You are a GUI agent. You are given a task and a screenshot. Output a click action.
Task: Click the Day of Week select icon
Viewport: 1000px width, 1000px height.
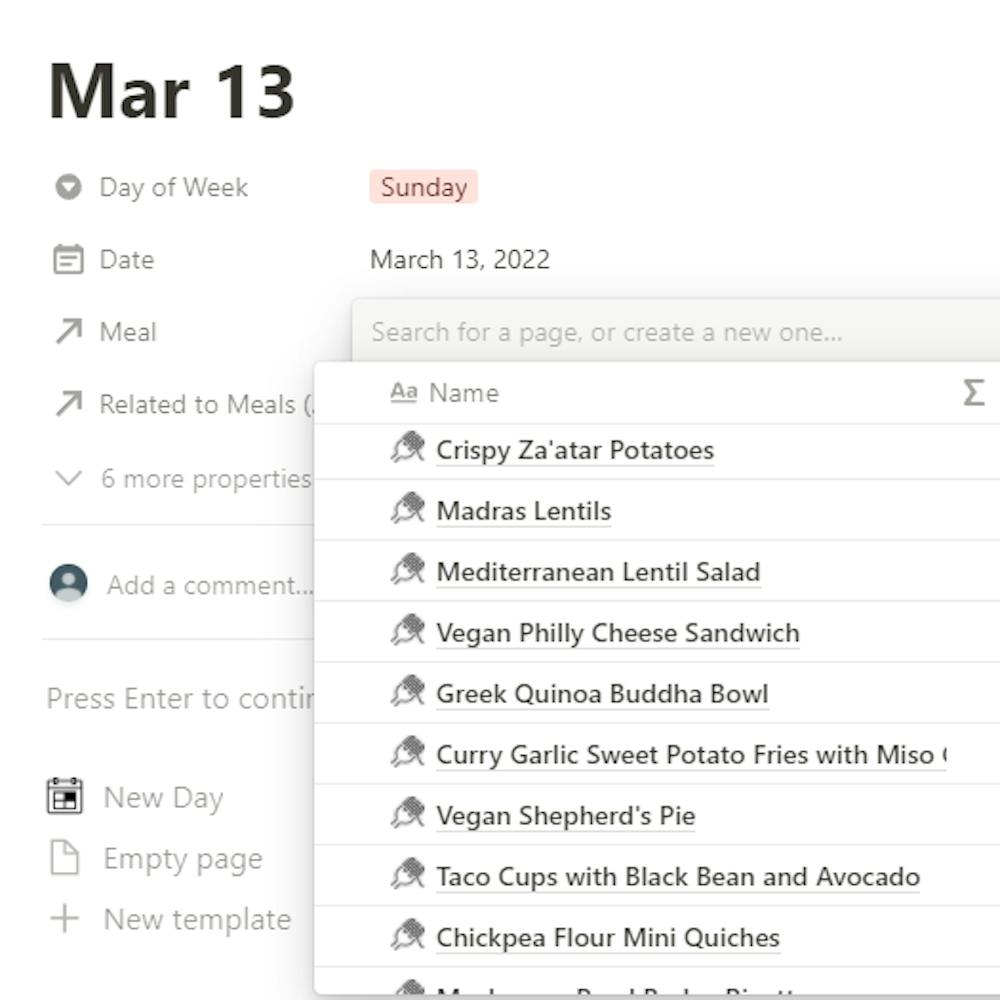[x=68, y=187]
